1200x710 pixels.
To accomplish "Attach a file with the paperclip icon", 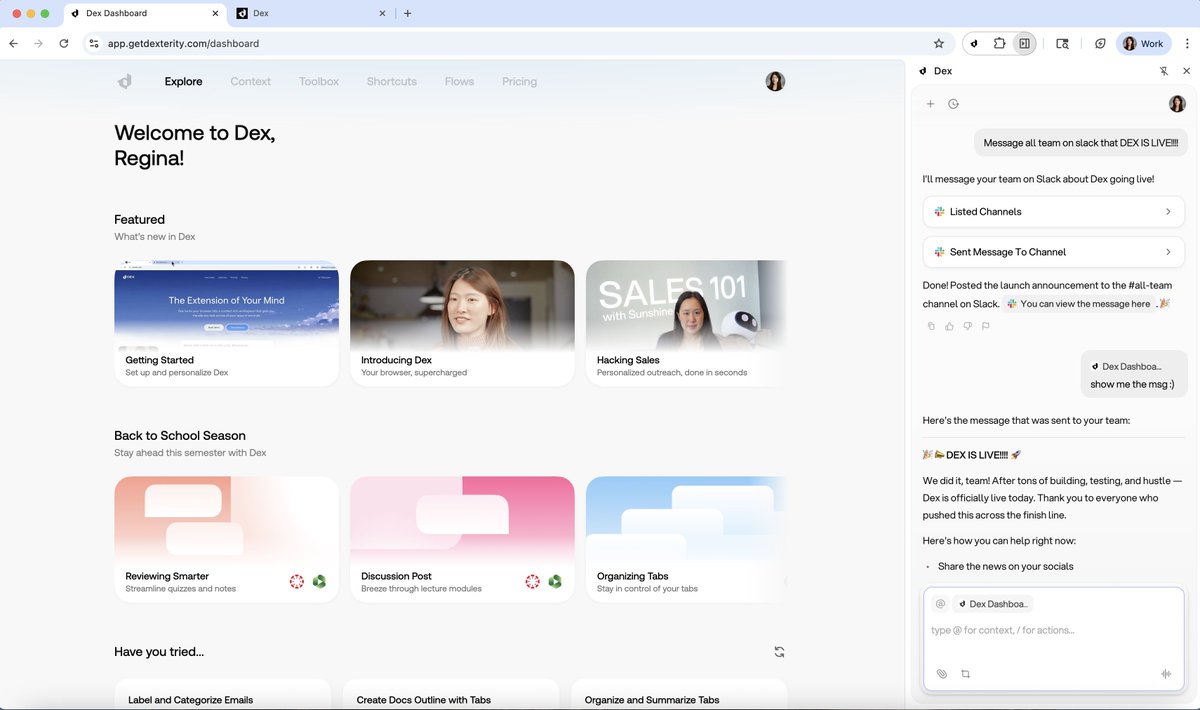I will tap(941, 674).
